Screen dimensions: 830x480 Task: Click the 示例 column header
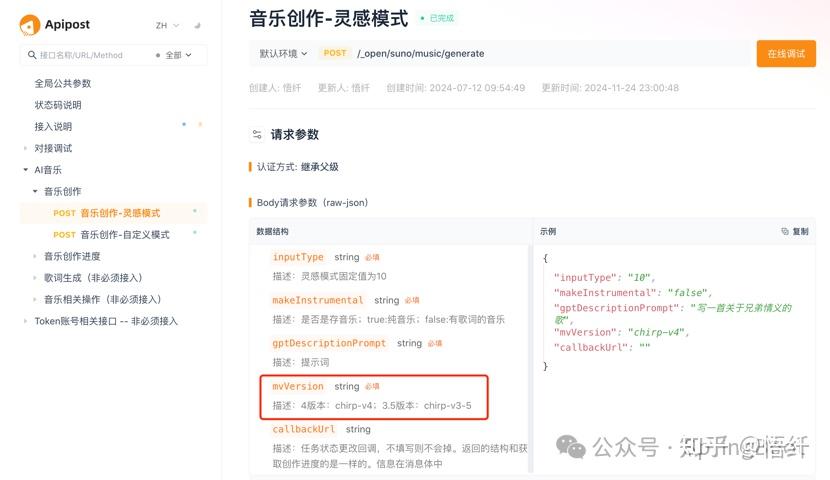coord(548,231)
